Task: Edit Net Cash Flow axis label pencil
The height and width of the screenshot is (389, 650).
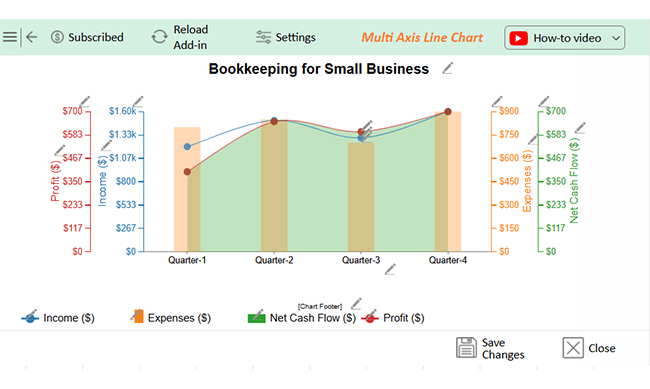Action: tap(580, 128)
